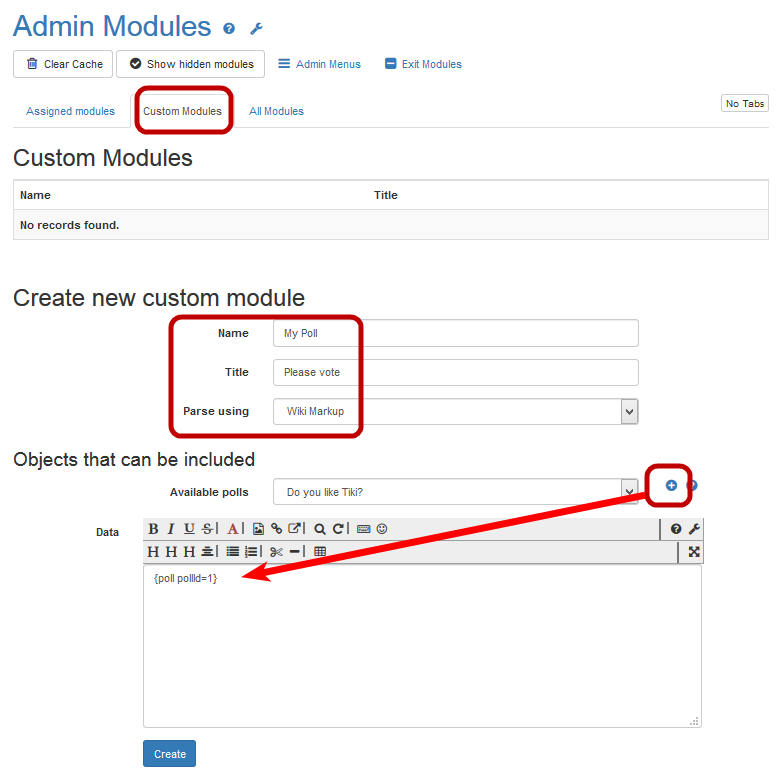The image size is (777, 776).
Task: Click the Create button
Action: (x=169, y=754)
